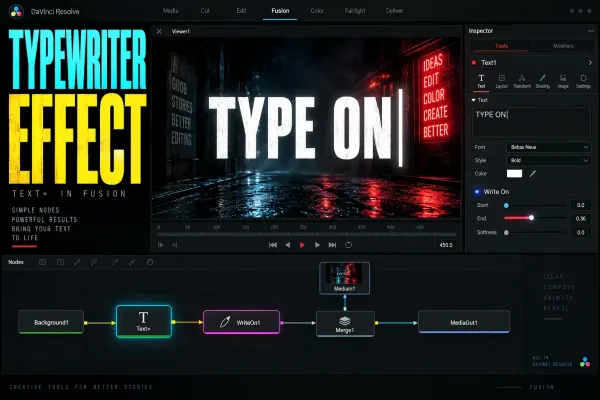Viewport: 600px width, 400px height.
Task: Jump to the last frame
Action: (332, 245)
